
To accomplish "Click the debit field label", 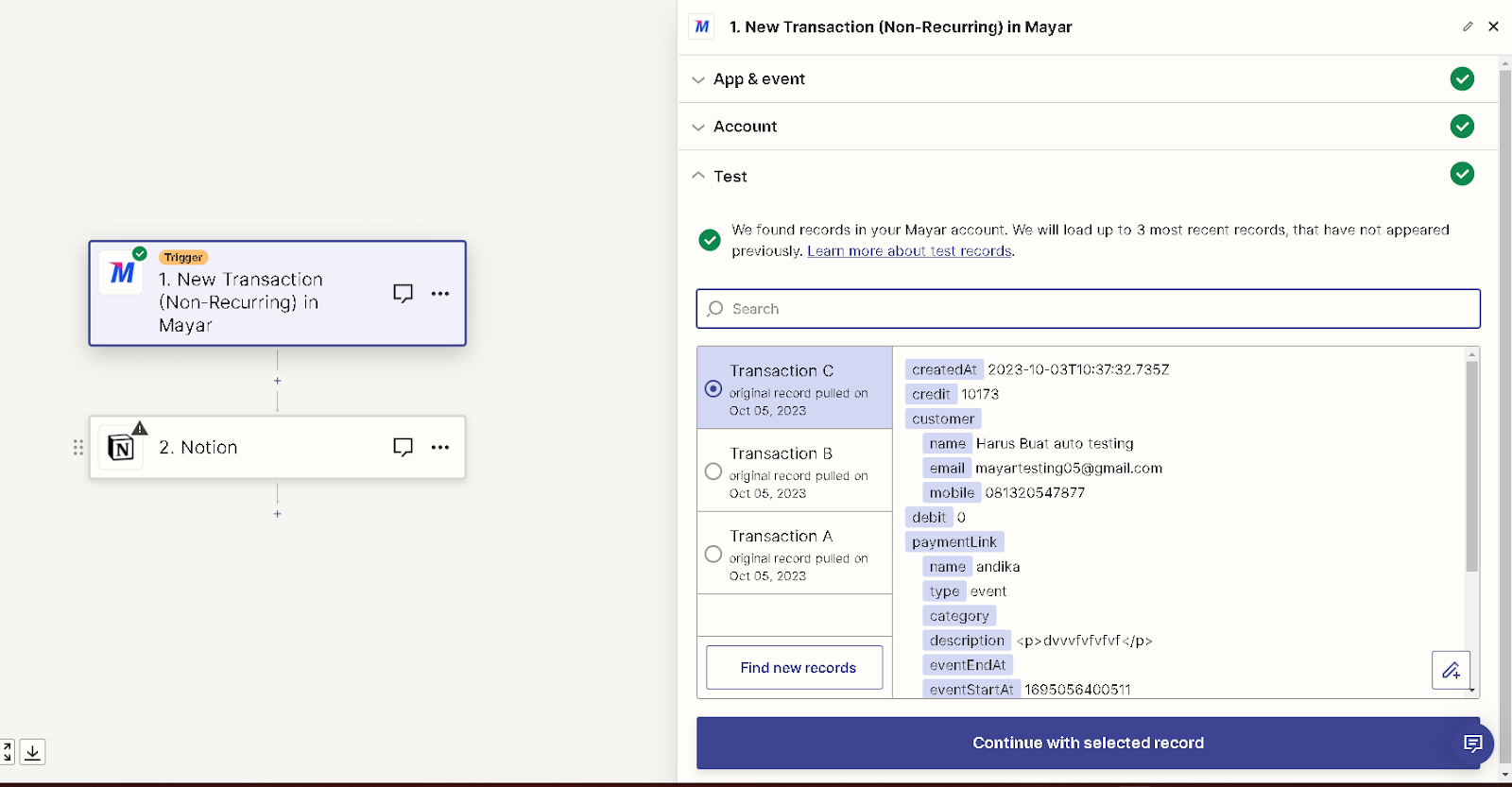I will [x=929, y=518].
